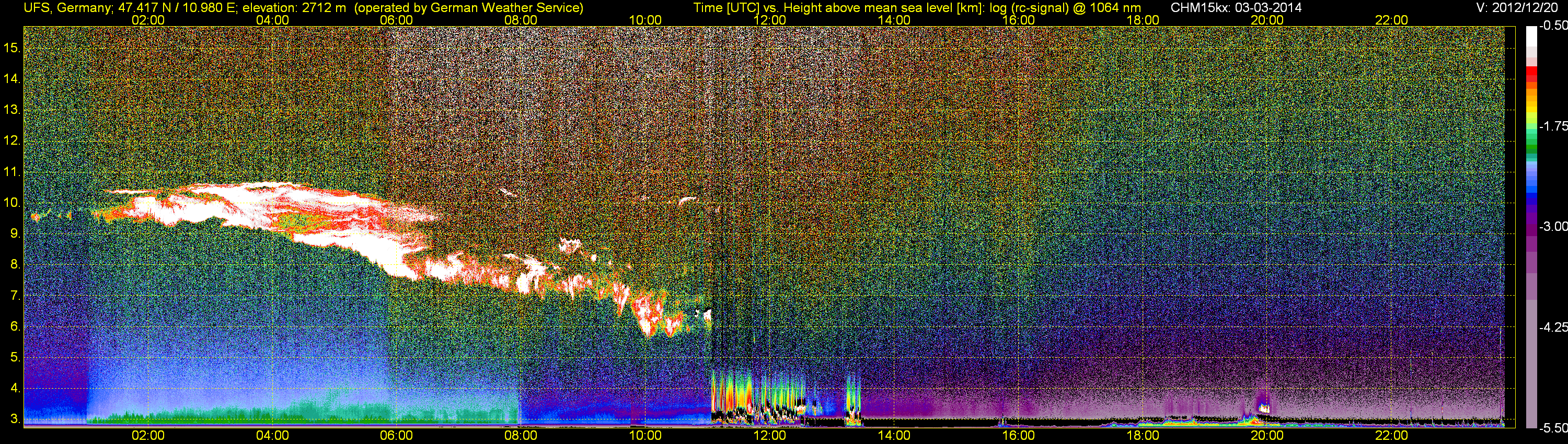This screenshot has width=1568, height=444.
Task: Select the "10." height tick label
Action: coord(12,203)
